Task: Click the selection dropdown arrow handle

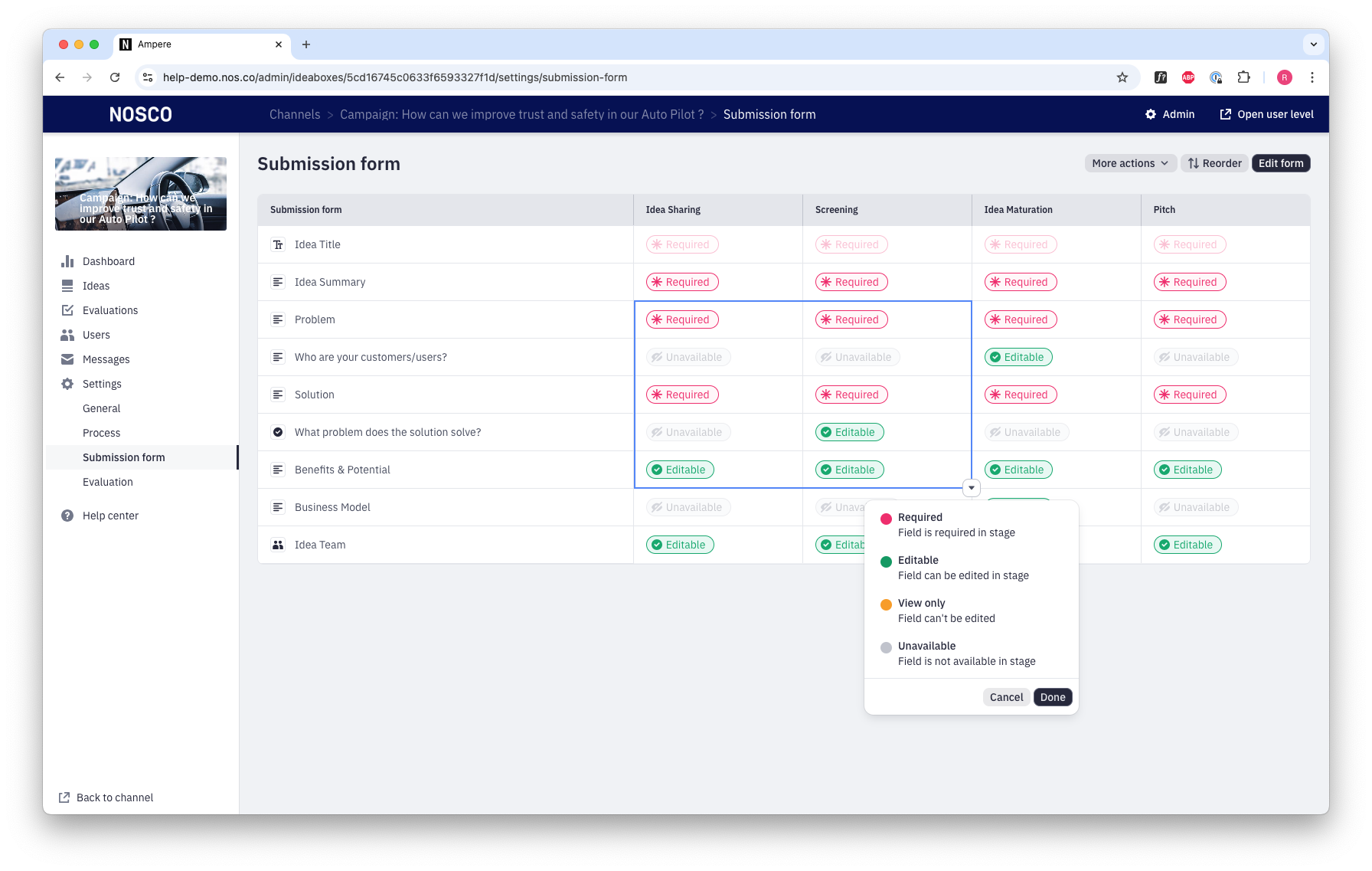Action: click(971, 488)
